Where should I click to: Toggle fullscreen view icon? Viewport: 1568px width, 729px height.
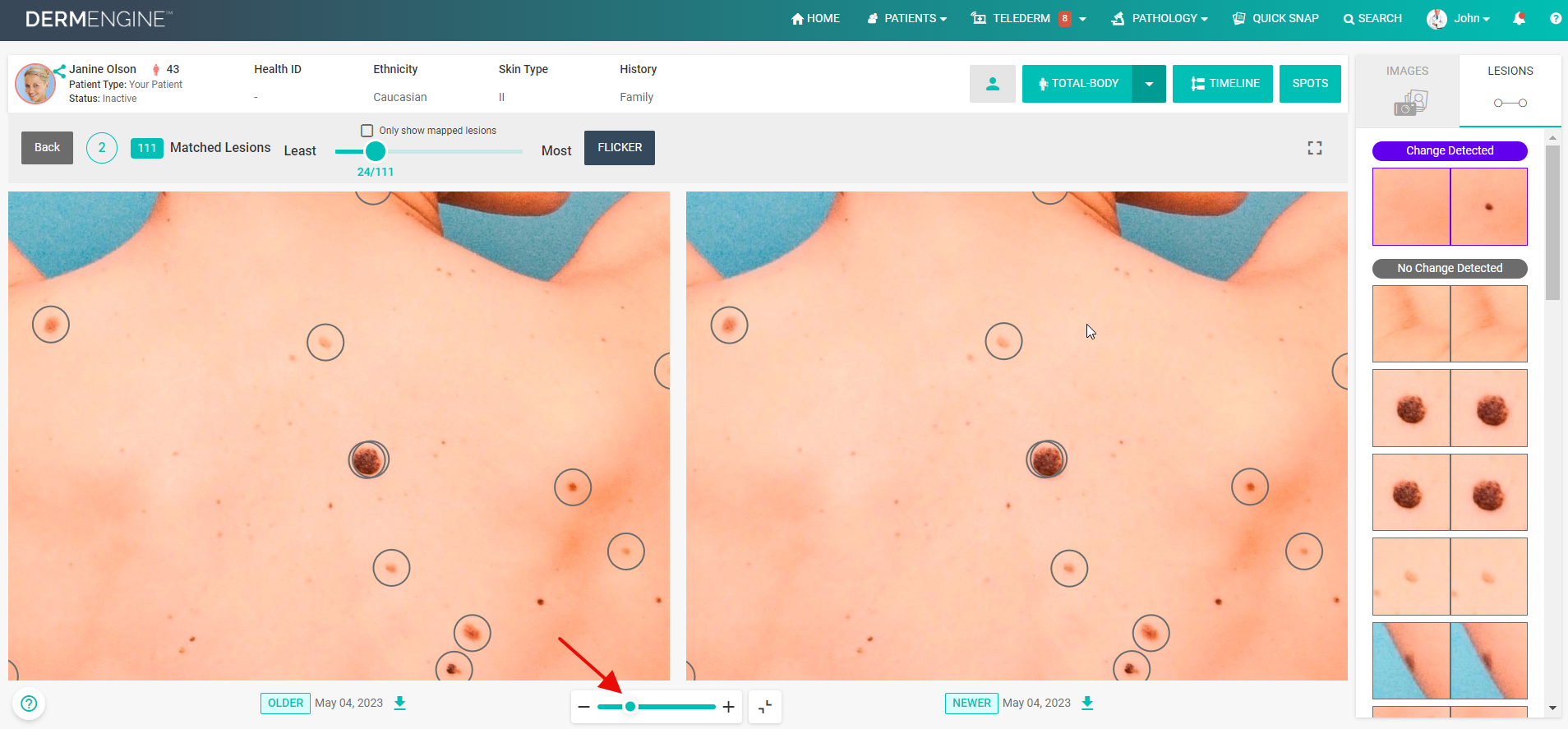pos(1315,148)
